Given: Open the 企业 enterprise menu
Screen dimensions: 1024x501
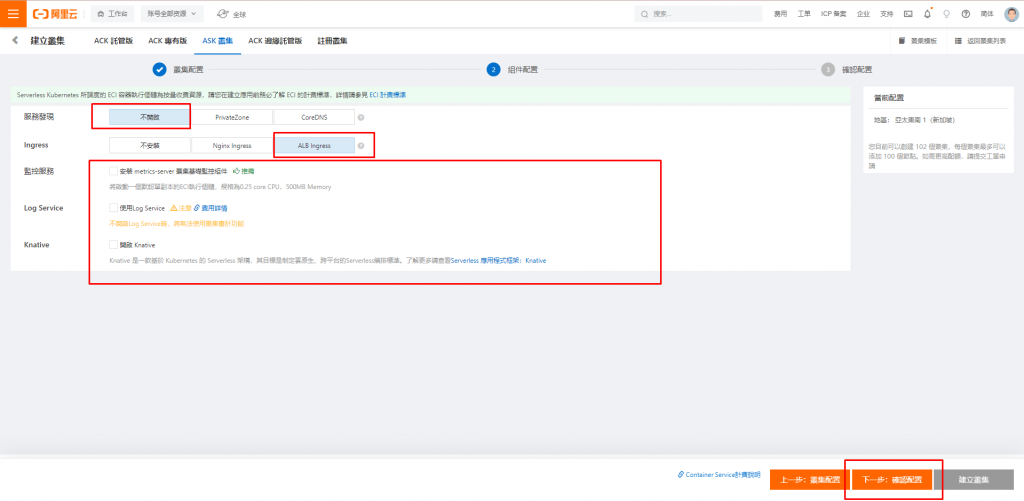Looking at the screenshot, I should coord(863,14).
